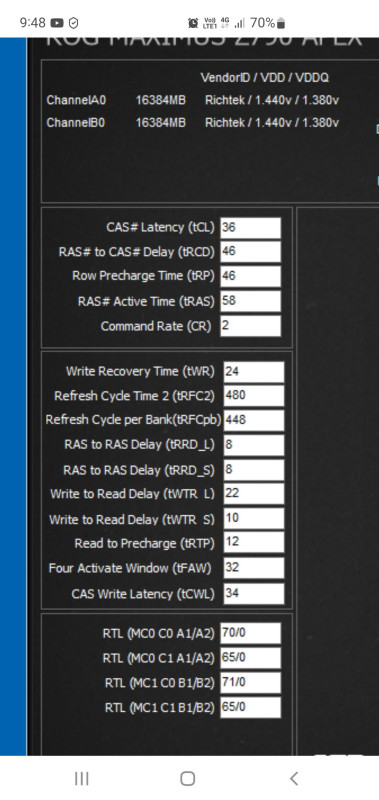The height and width of the screenshot is (800, 379).
Task: Click the CAS# Latency (tCL) label
Action: tap(161, 228)
